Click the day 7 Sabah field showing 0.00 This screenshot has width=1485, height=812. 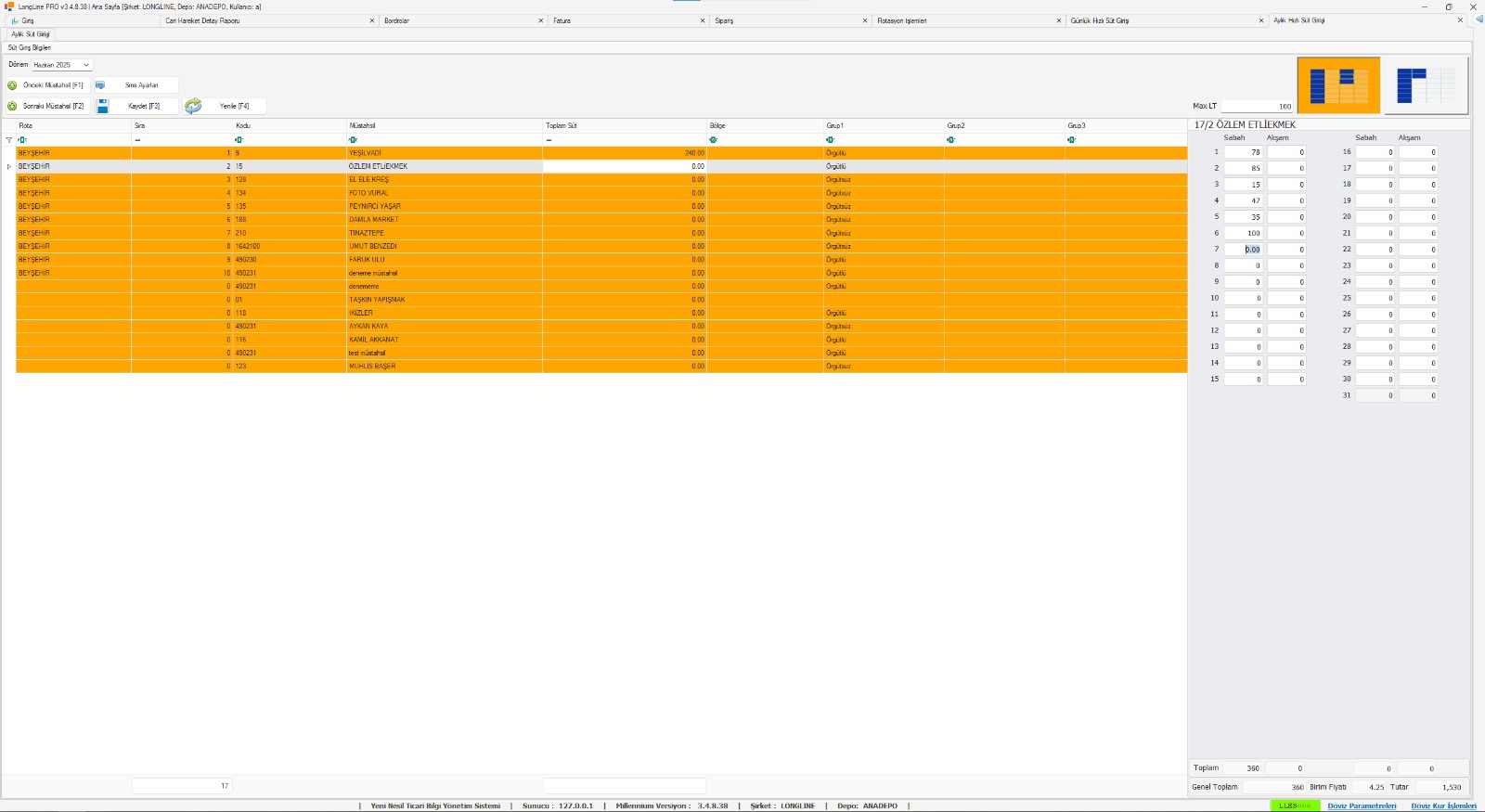1243,250
